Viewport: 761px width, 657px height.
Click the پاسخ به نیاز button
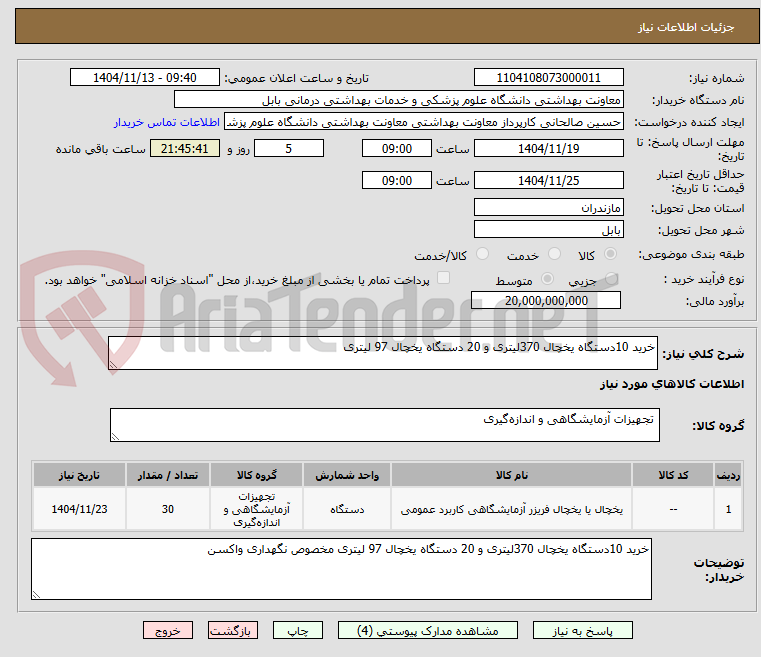[582, 630]
